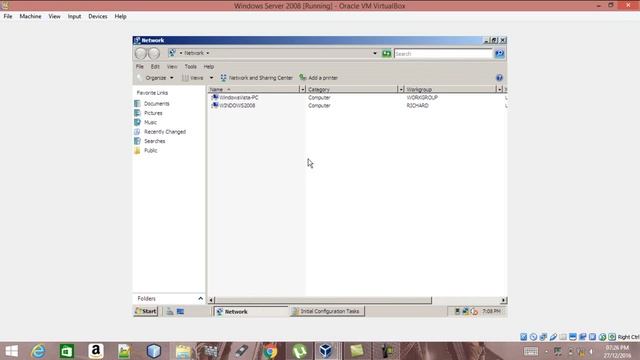Click the green refresh button beside address bar
Screen dimensions: 640x360
click(386, 53)
